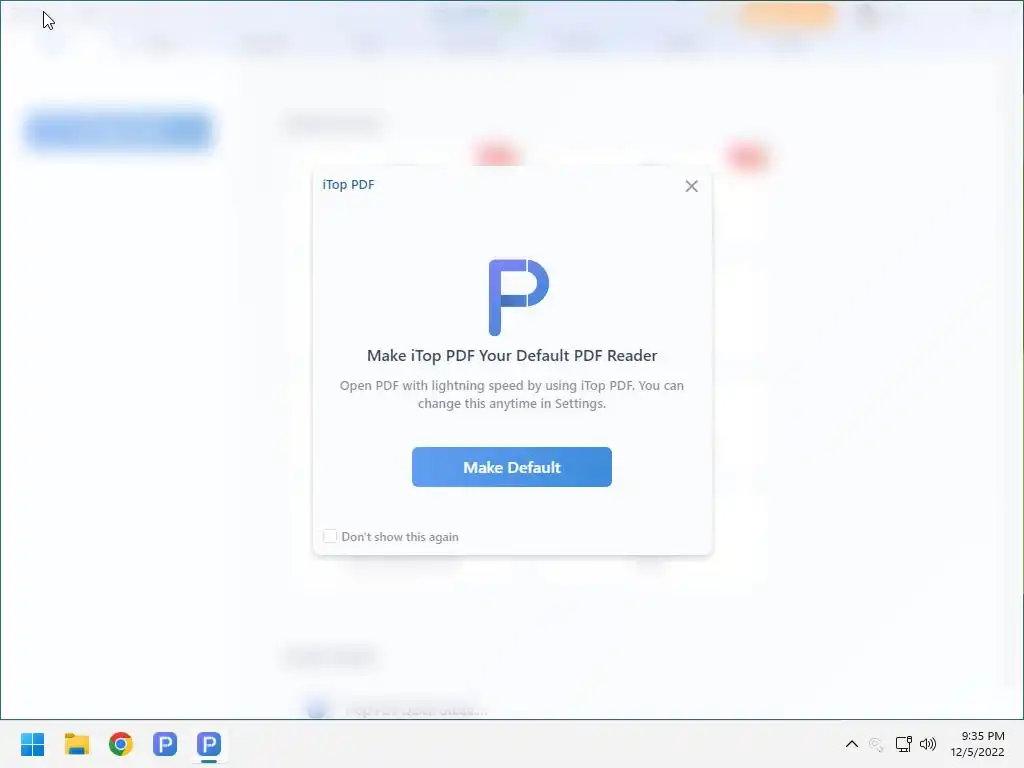This screenshot has width=1024, height=768.
Task: Launch Google Chrome from the taskbar
Action: (121, 744)
